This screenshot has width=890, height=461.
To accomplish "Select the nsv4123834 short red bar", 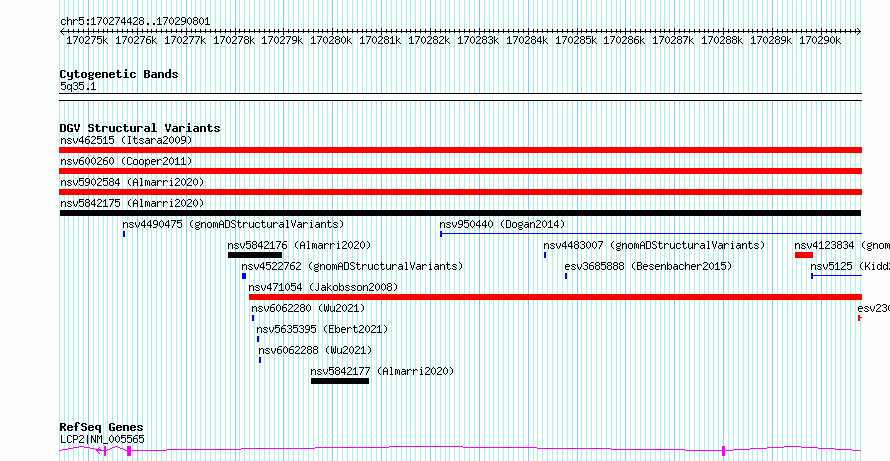I will coord(804,255).
